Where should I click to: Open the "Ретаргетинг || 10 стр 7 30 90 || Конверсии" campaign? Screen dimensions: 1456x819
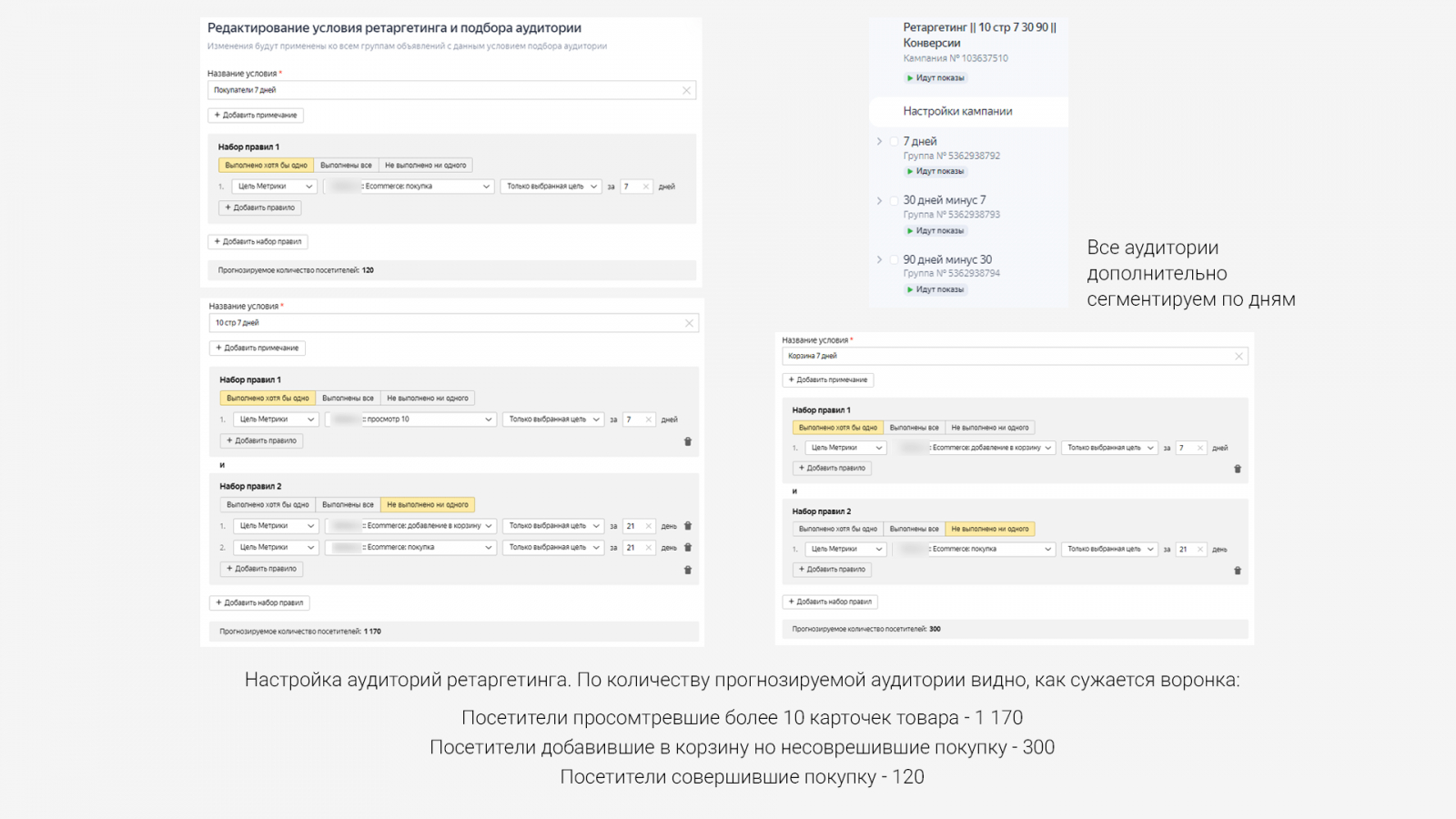coord(980,35)
